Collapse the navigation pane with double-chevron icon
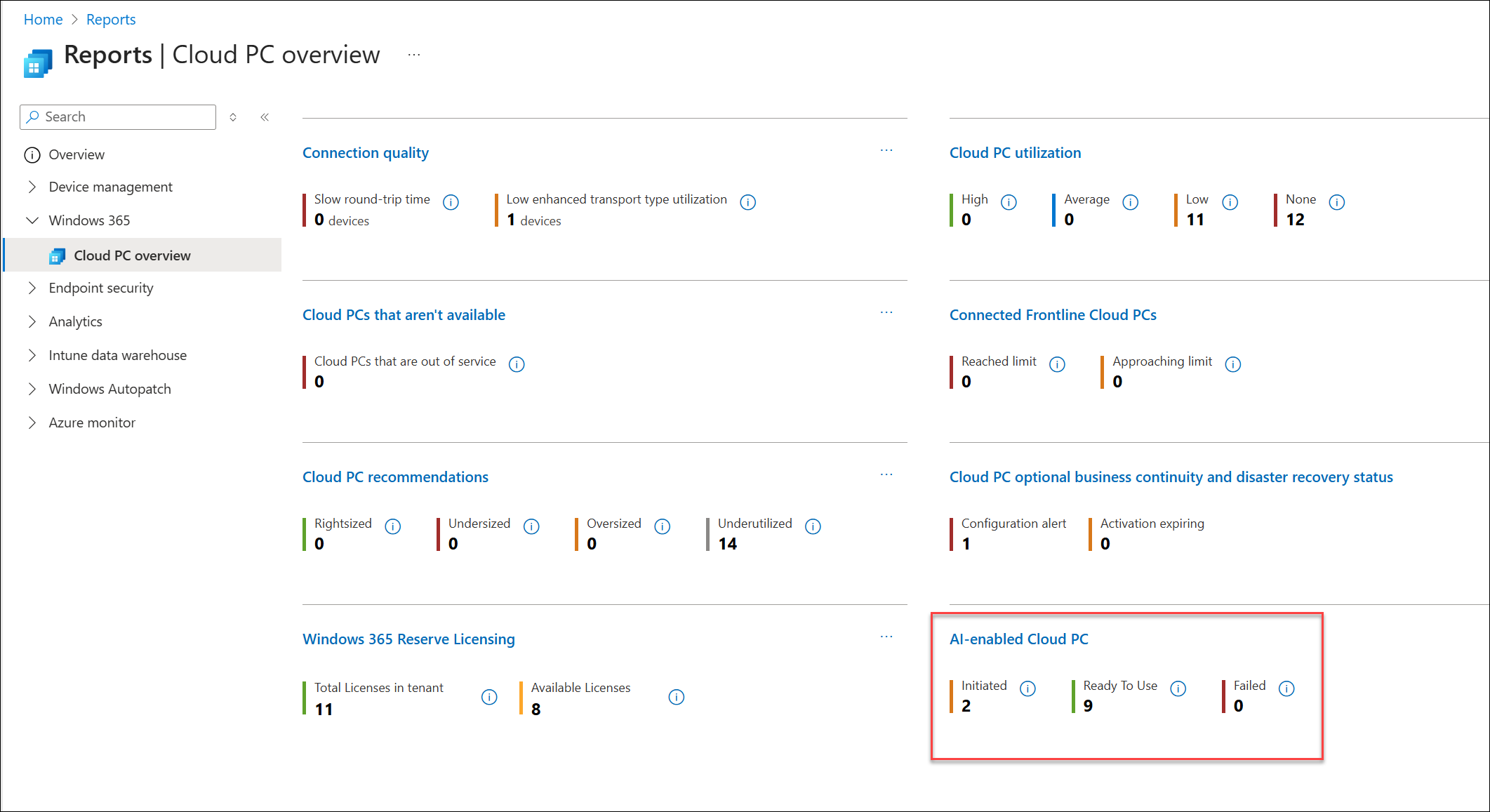The width and height of the screenshot is (1490, 812). click(265, 117)
